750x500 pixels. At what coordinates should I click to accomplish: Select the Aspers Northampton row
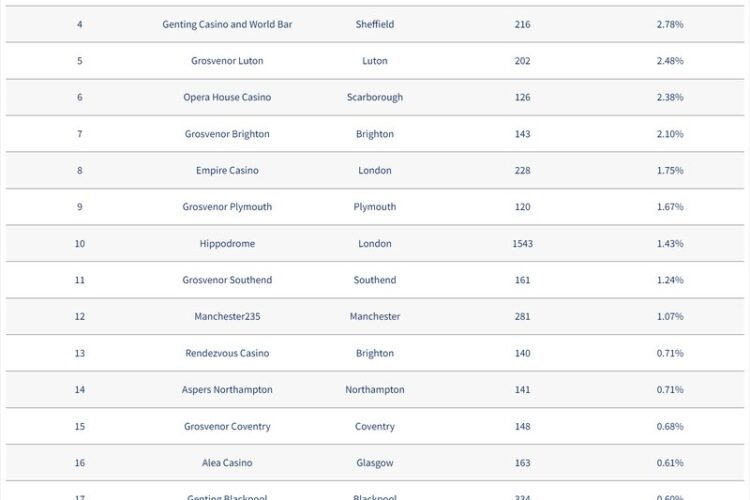click(x=375, y=389)
